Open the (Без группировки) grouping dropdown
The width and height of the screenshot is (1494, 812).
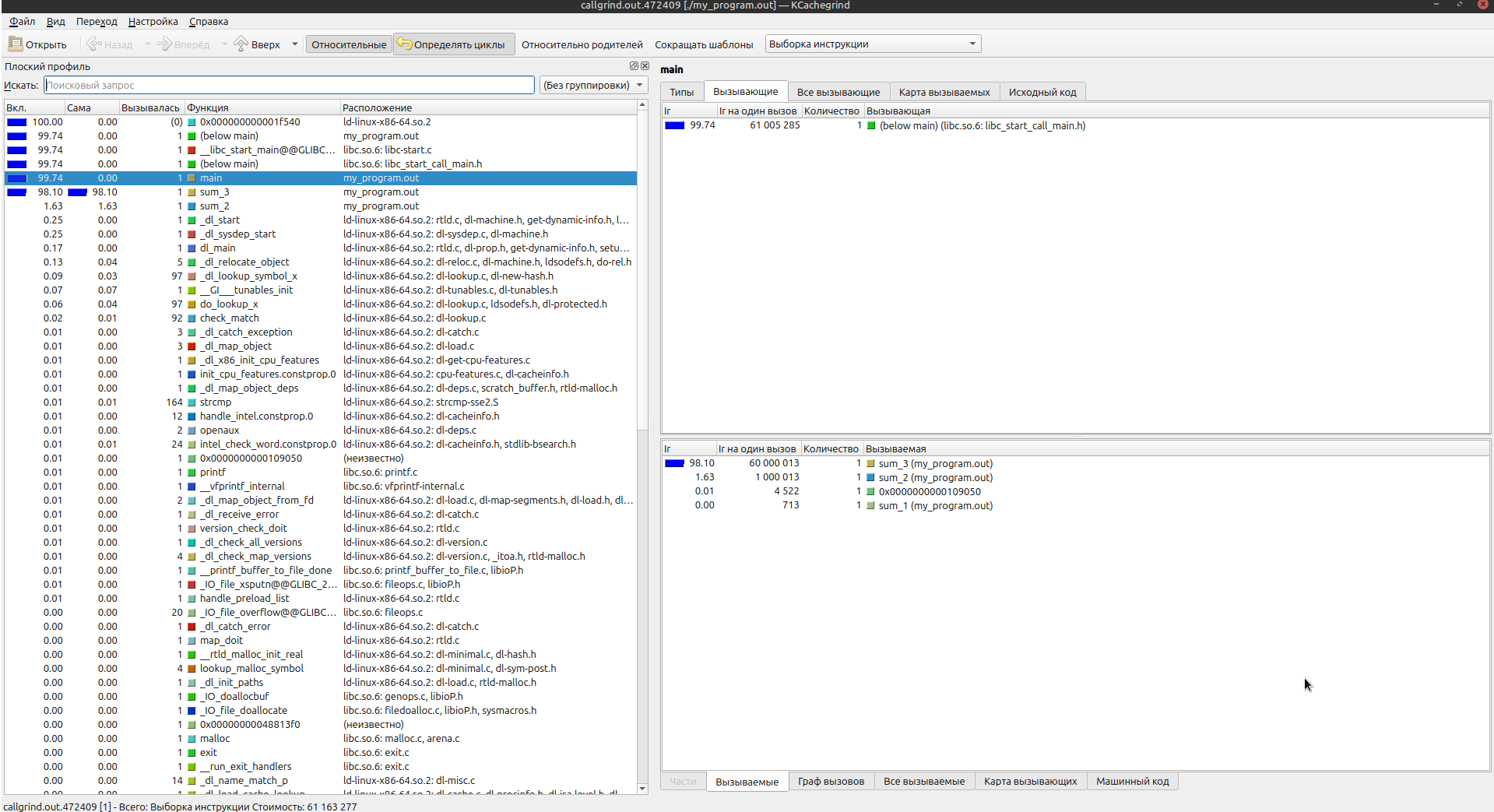(x=593, y=86)
